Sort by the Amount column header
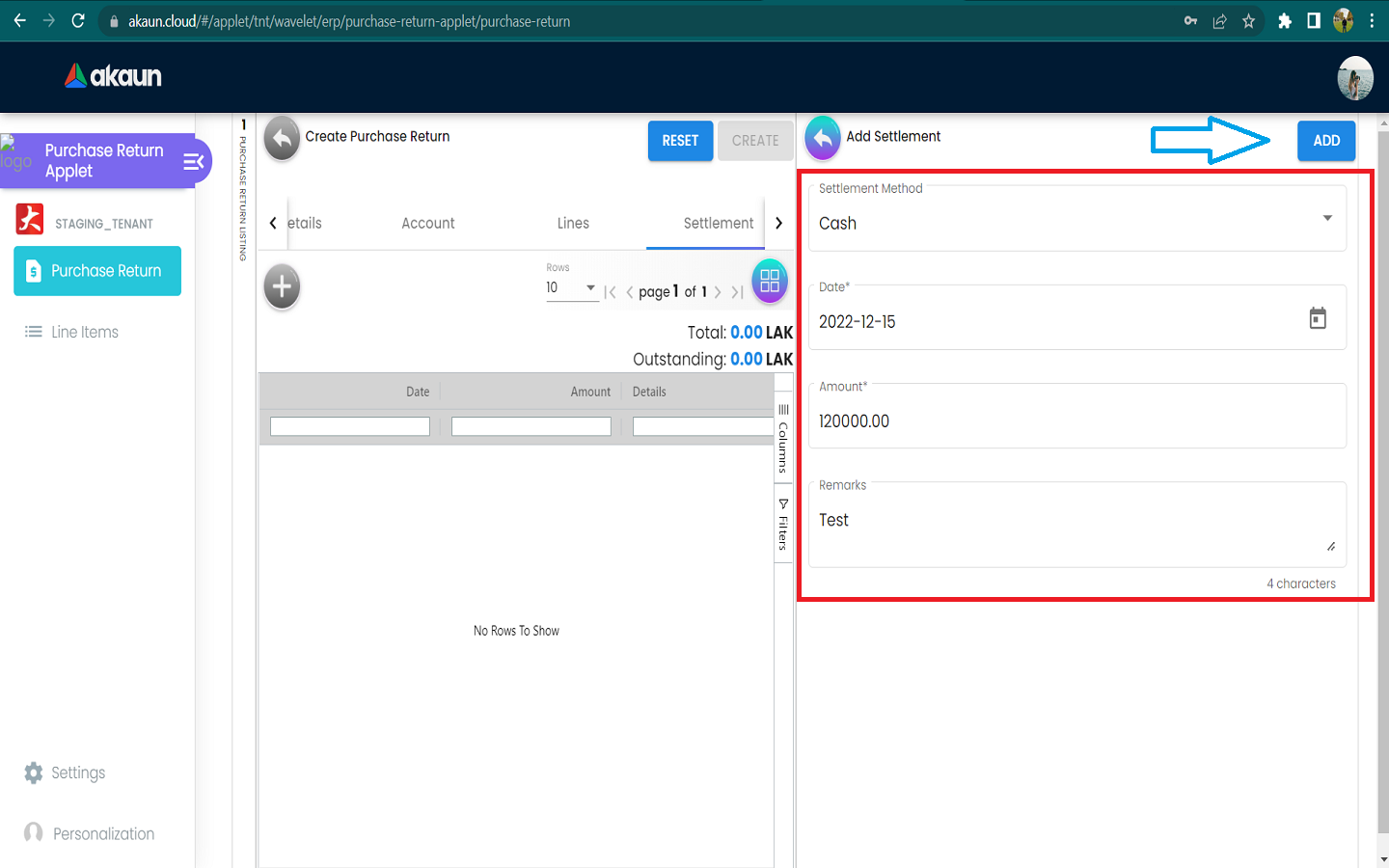 click(590, 392)
